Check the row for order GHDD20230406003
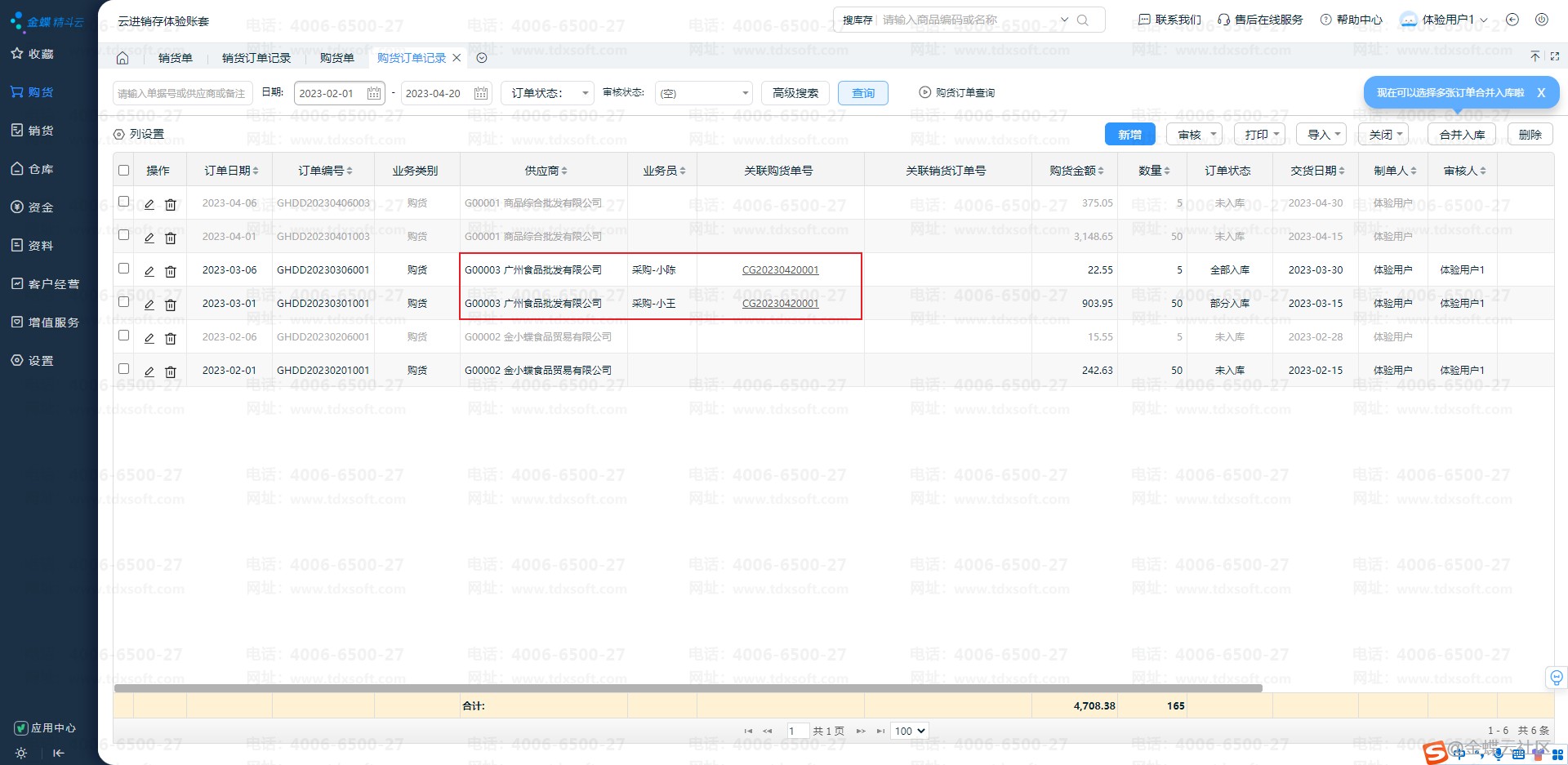The width and height of the screenshot is (1568, 765). [124, 202]
